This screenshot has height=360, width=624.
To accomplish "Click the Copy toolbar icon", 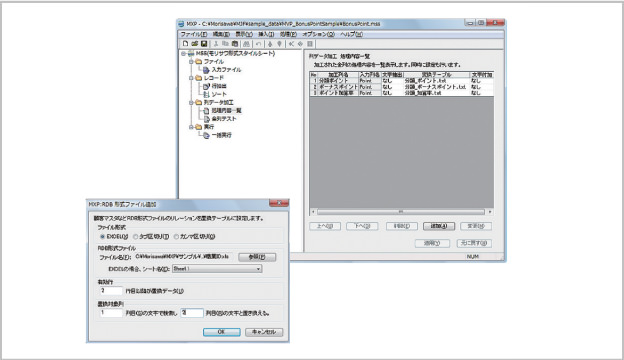I will (x=225, y=44).
